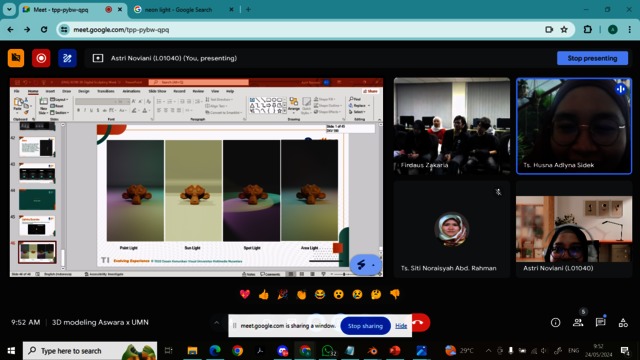Screen dimensions: 640x360
Task: Open the chat with everyone icon
Action: pyautogui.click(x=600, y=322)
